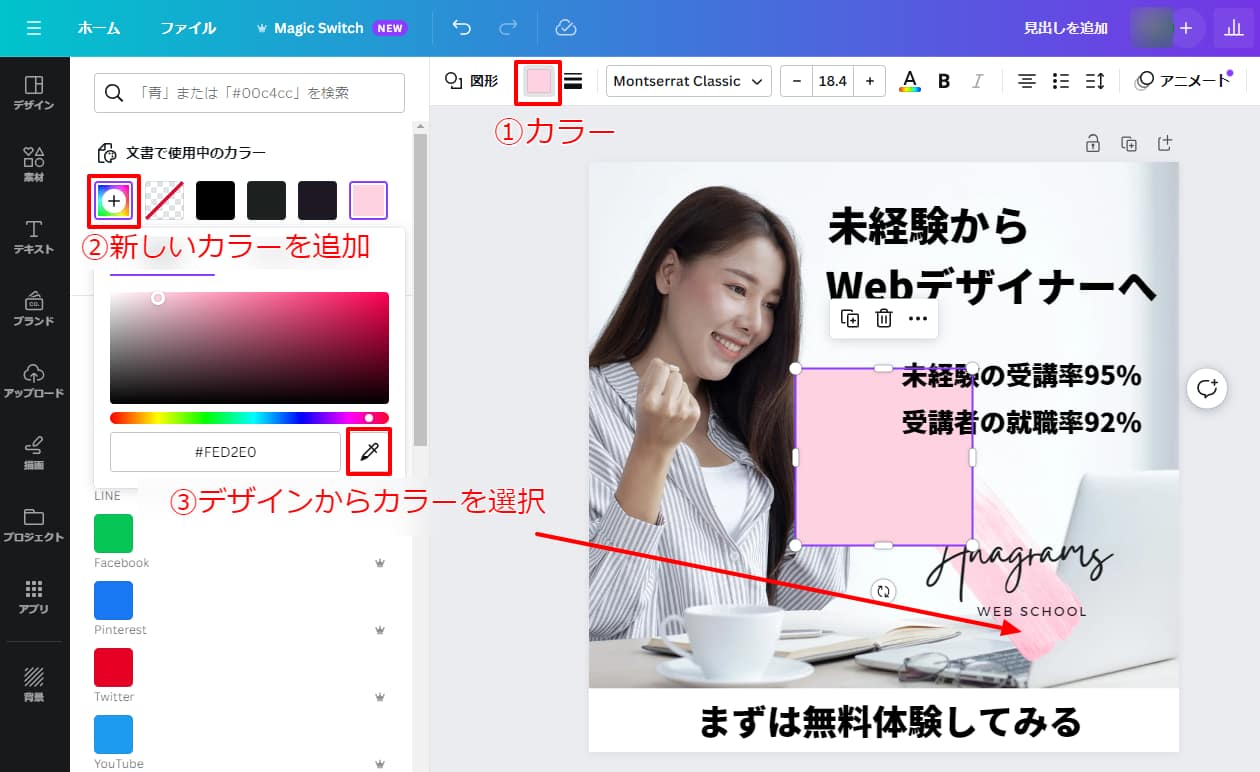1260x772 pixels.
Task: Open the three-dot more options menu
Action: click(x=918, y=319)
